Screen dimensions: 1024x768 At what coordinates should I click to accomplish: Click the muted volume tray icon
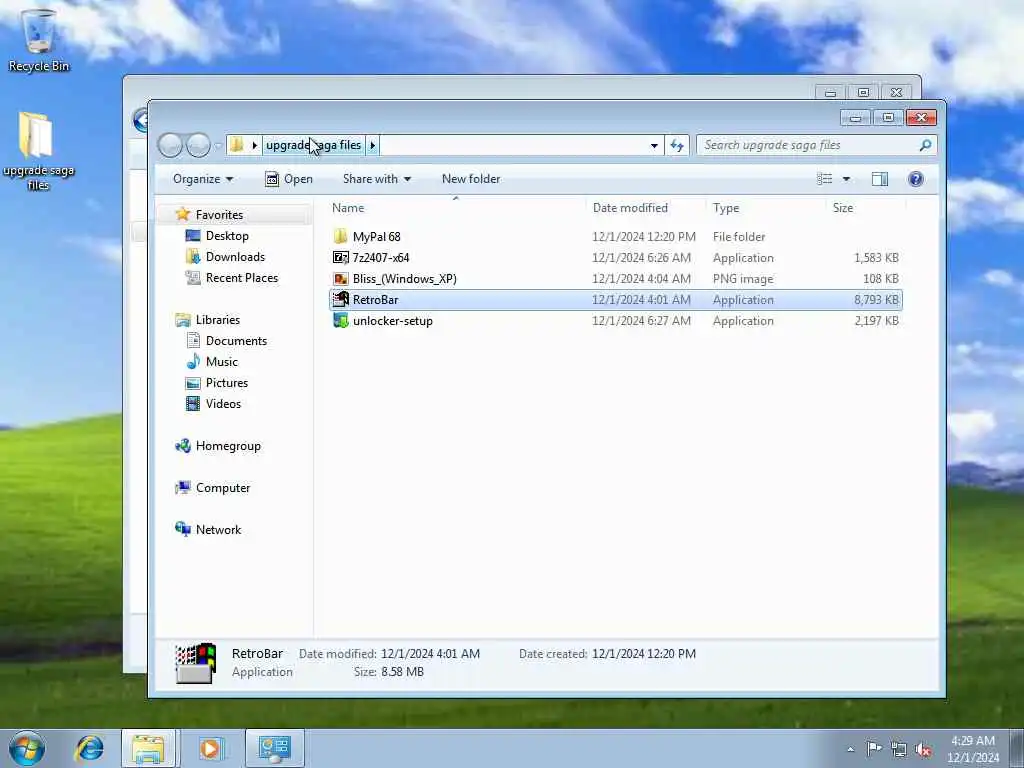point(923,749)
